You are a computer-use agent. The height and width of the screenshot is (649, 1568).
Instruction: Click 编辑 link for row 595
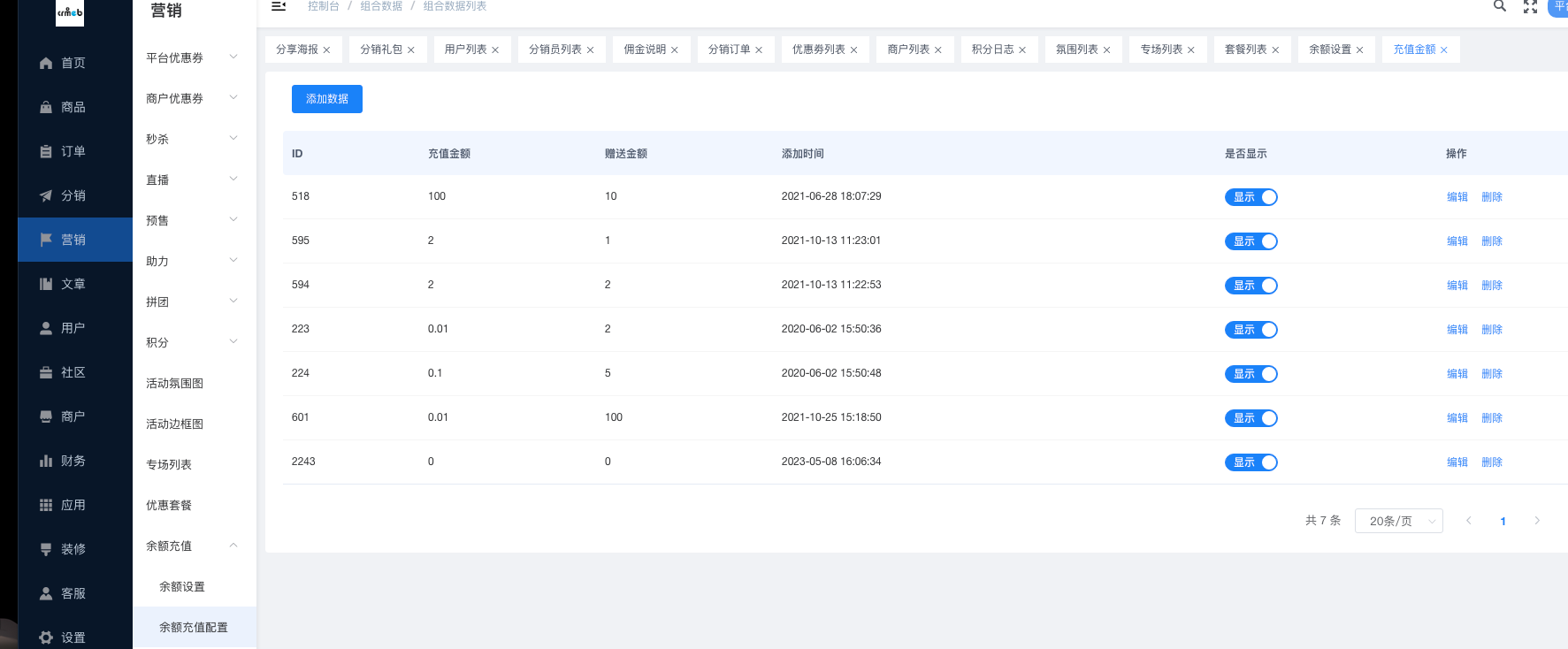[x=1457, y=241]
